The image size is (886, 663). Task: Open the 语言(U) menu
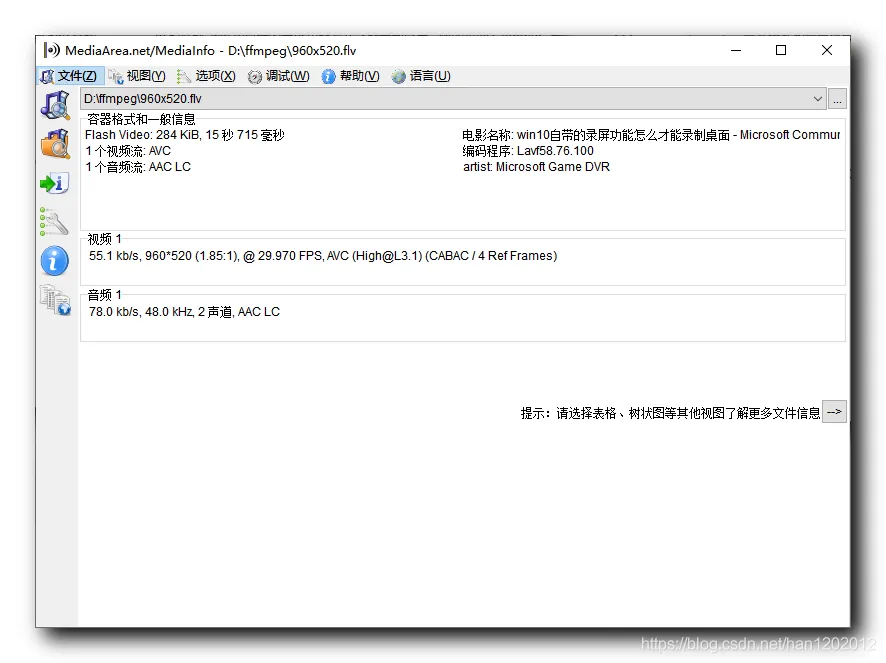422,76
